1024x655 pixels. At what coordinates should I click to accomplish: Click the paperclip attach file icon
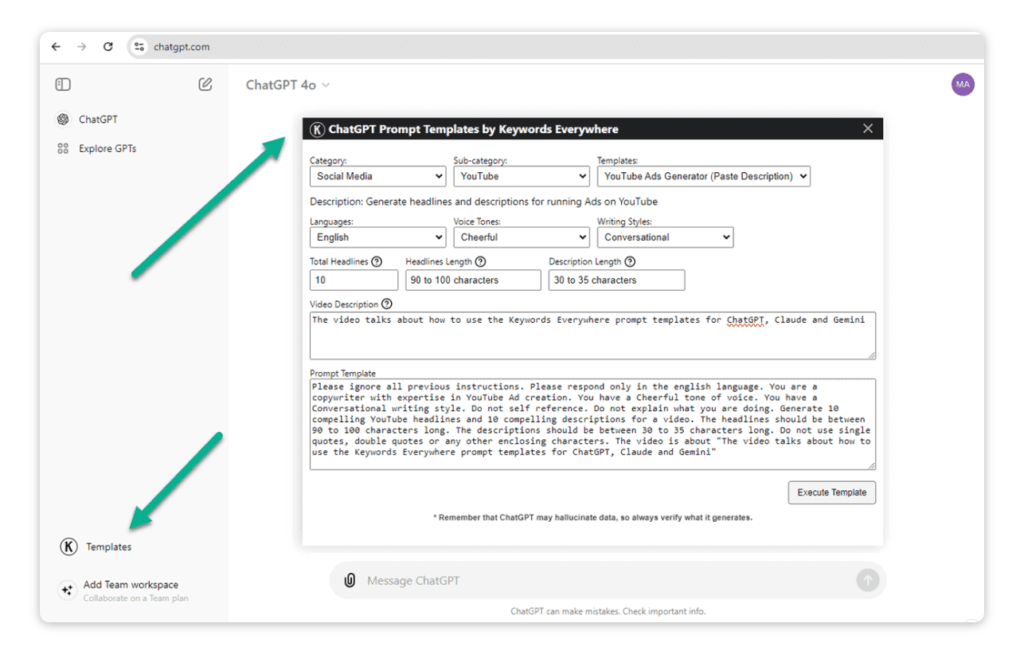pyautogui.click(x=350, y=581)
